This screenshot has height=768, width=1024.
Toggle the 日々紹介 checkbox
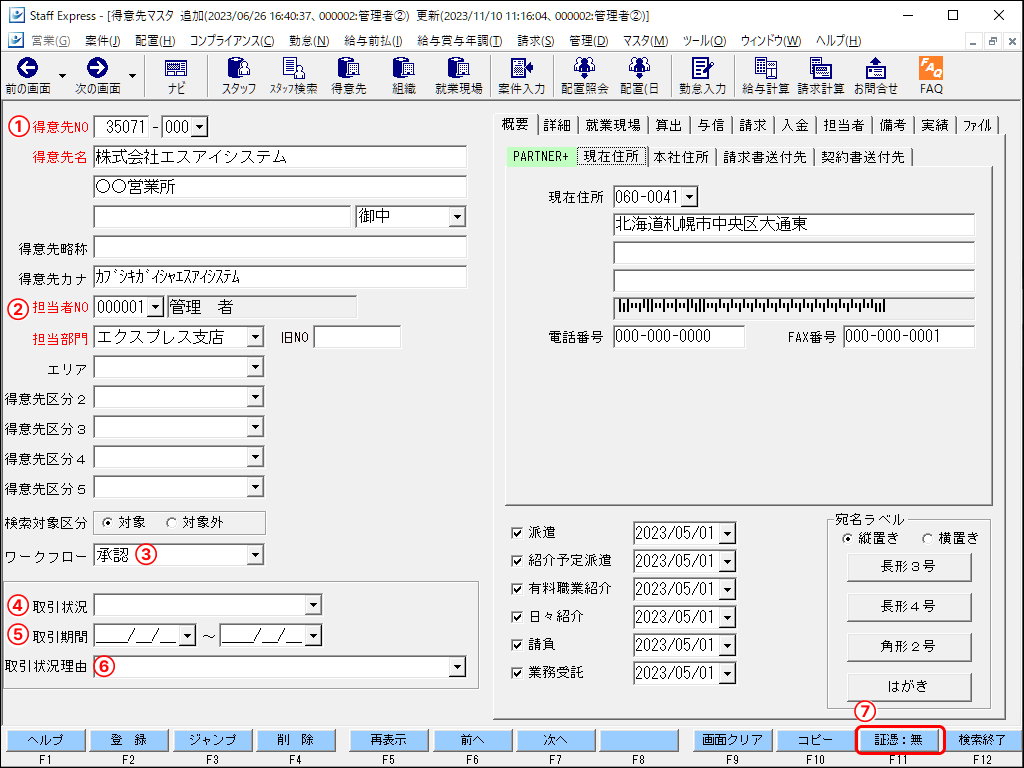(x=517, y=616)
